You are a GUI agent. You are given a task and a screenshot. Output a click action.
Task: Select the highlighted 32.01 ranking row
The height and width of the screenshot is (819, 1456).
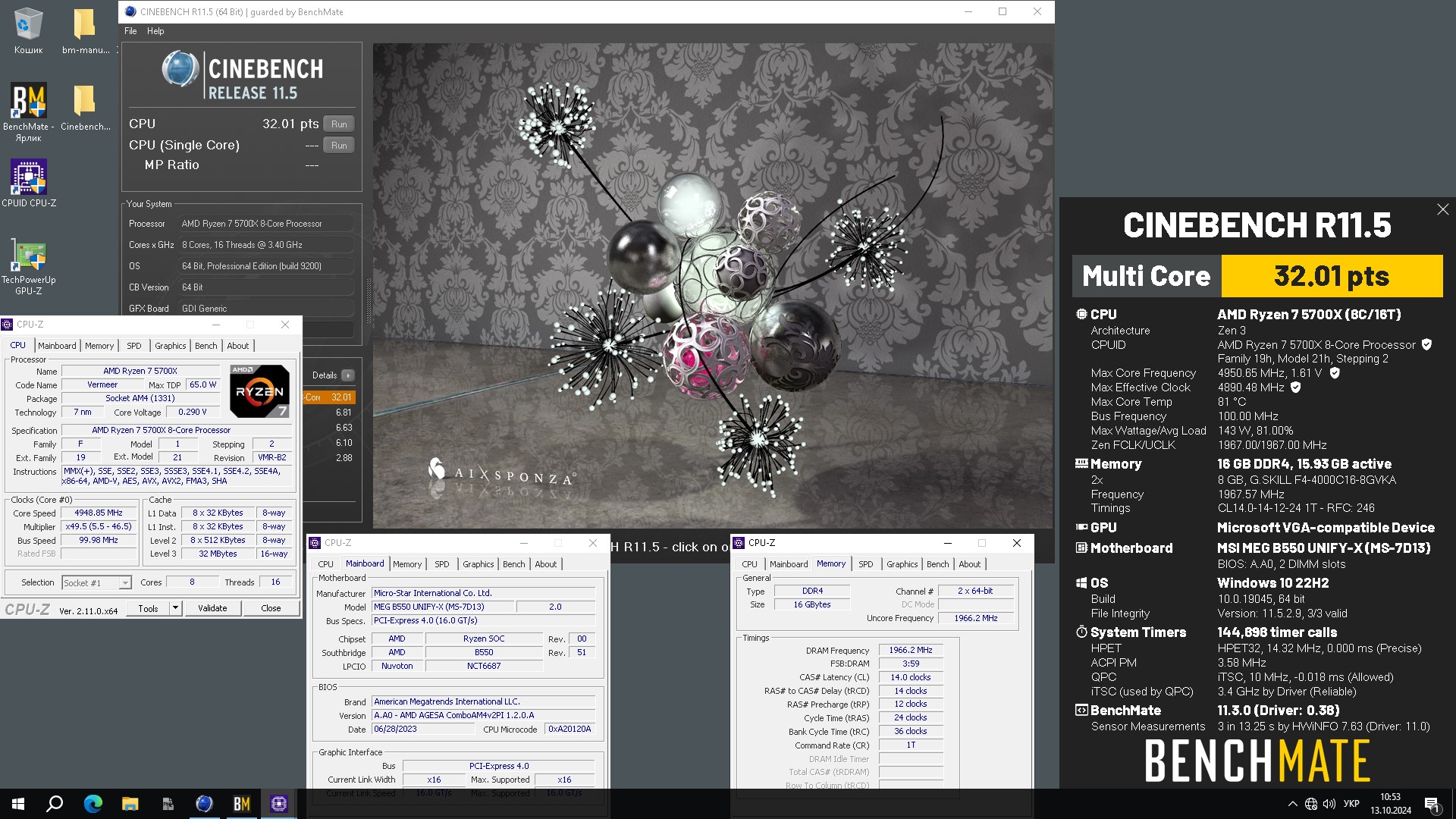(329, 397)
